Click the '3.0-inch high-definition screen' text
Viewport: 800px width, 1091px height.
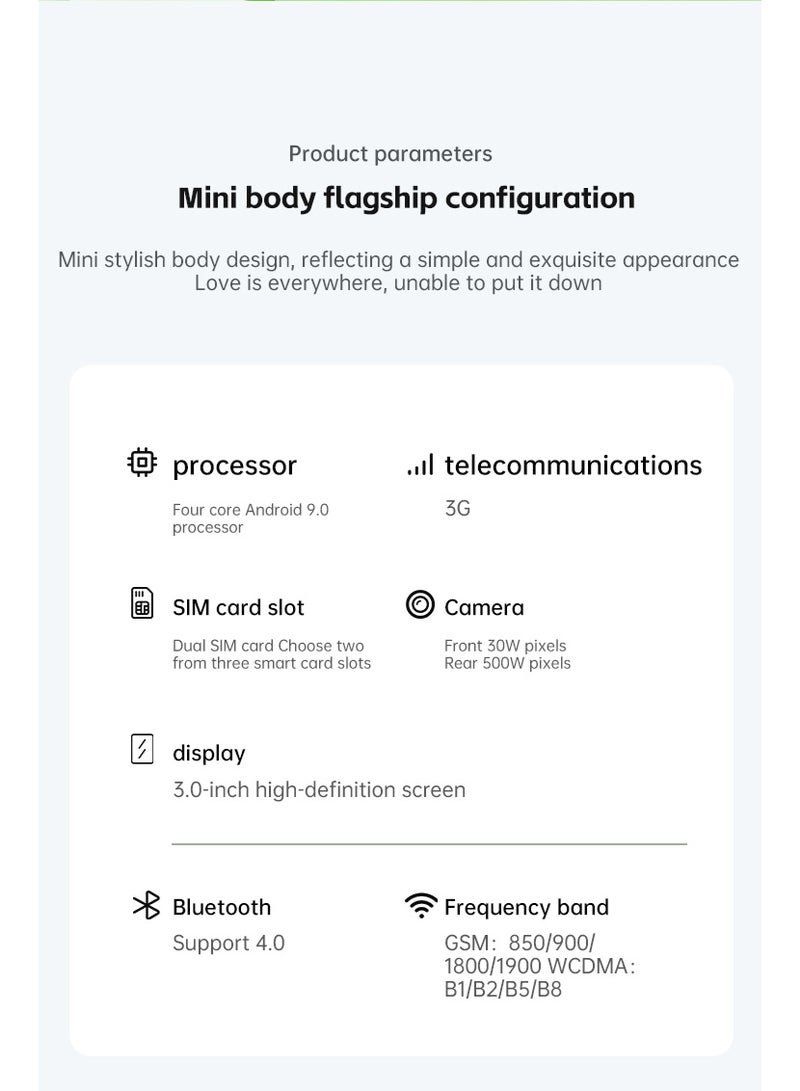click(x=319, y=790)
